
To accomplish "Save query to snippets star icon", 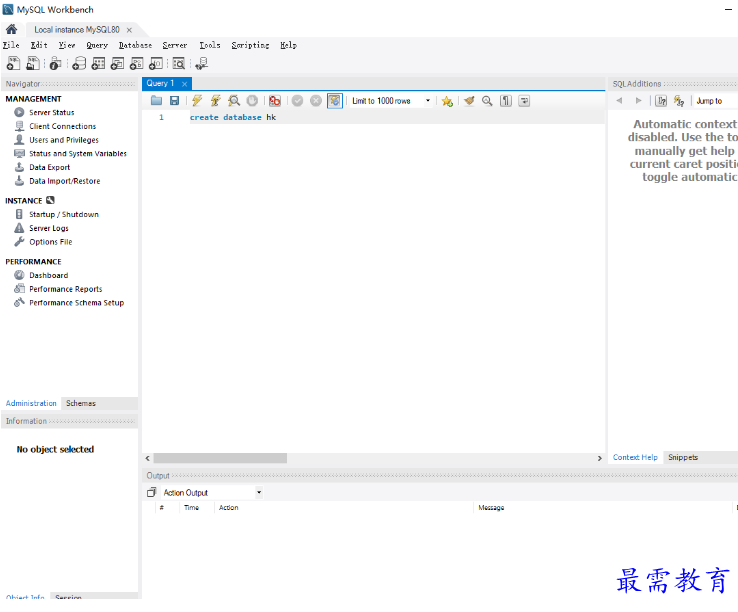I will pyautogui.click(x=447, y=101).
